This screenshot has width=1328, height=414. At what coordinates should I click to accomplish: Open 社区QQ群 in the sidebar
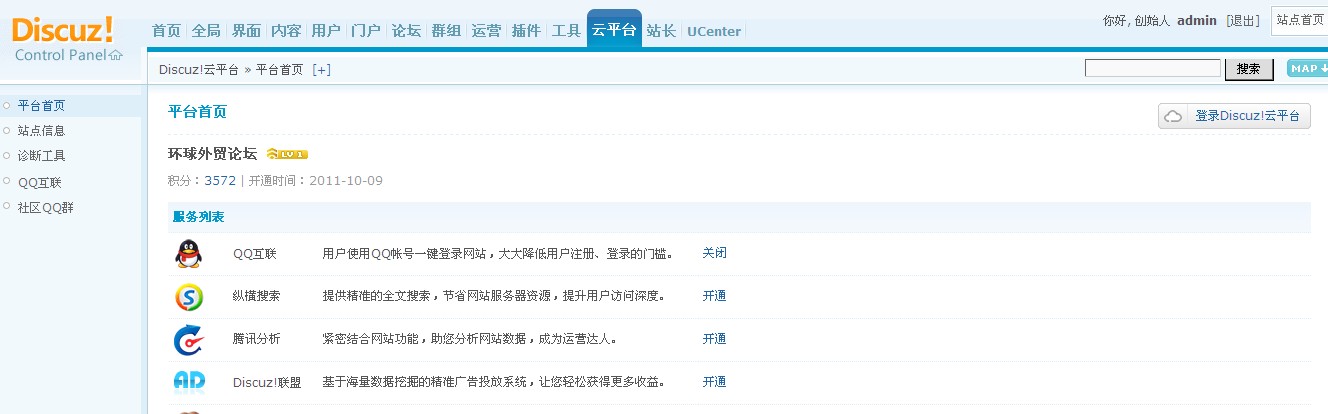(x=46, y=208)
